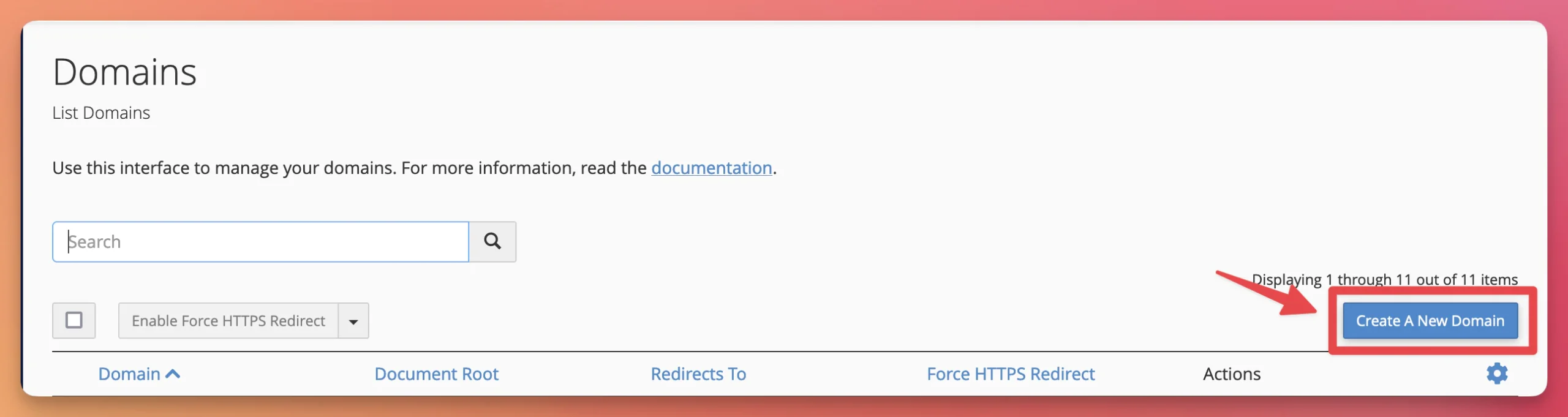Click the List Domains subtitle
Image resolution: width=1568 pixels, height=417 pixels.
(x=101, y=113)
